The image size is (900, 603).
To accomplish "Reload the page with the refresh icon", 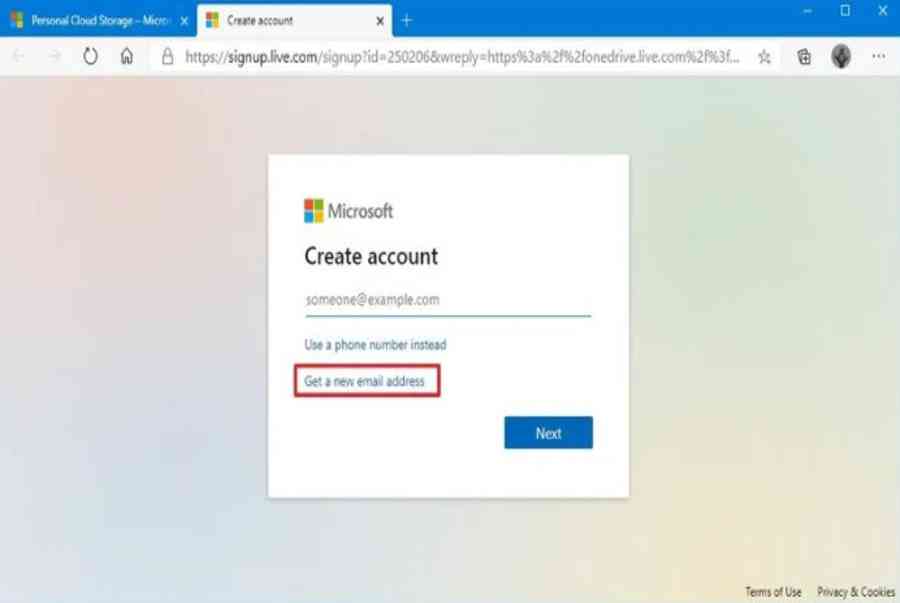I will point(90,56).
